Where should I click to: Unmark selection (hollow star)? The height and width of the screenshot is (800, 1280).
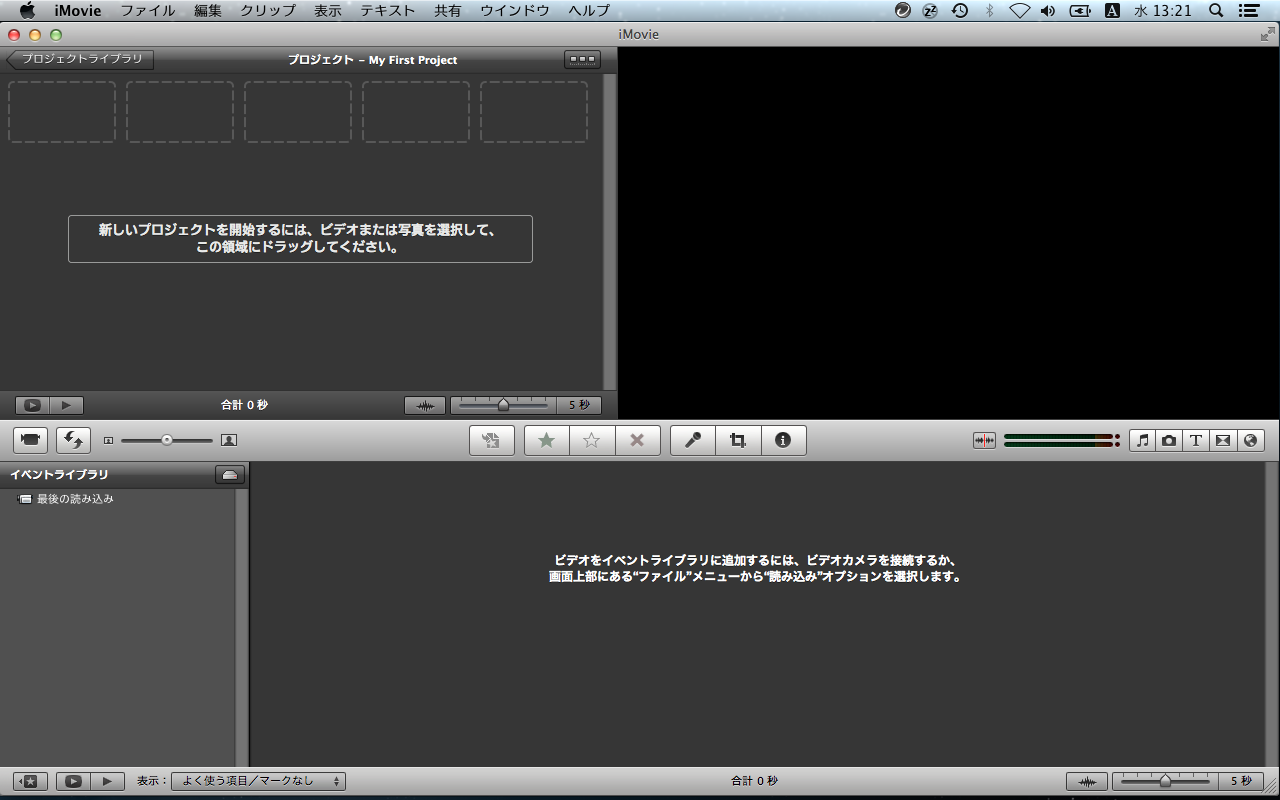coord(592,440)
